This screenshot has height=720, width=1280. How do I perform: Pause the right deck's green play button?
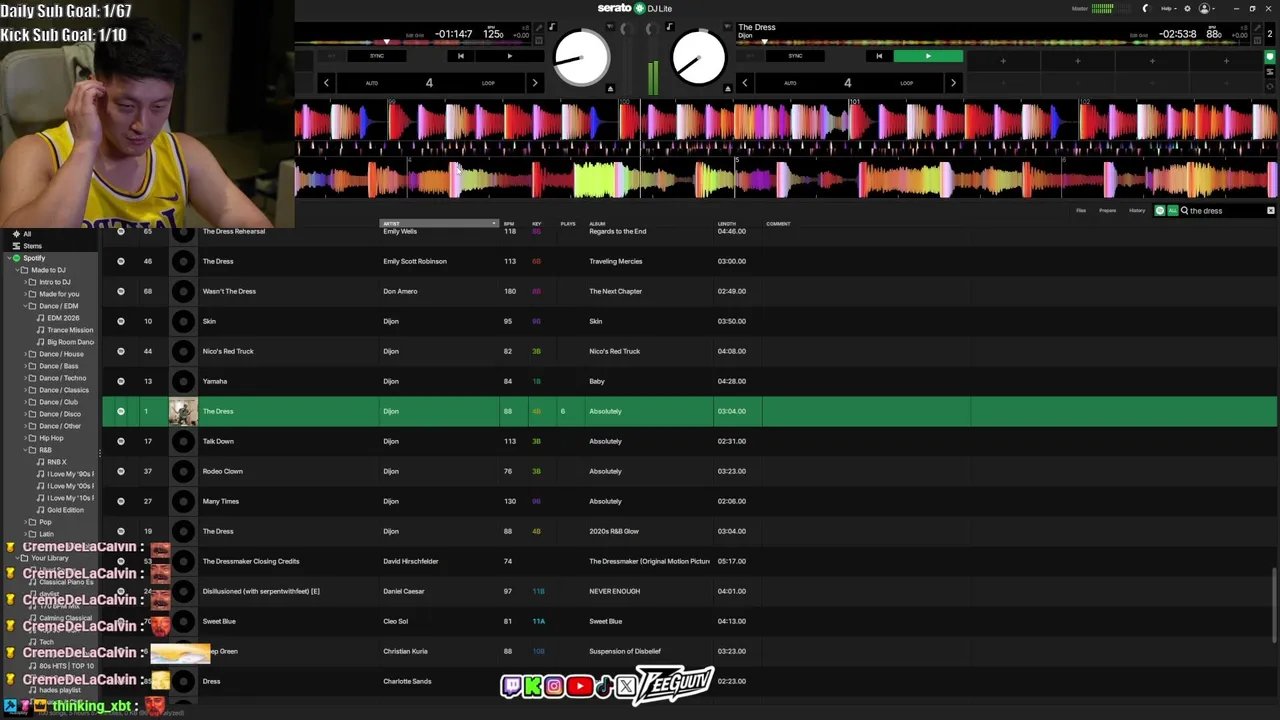[x=928, y=56]
